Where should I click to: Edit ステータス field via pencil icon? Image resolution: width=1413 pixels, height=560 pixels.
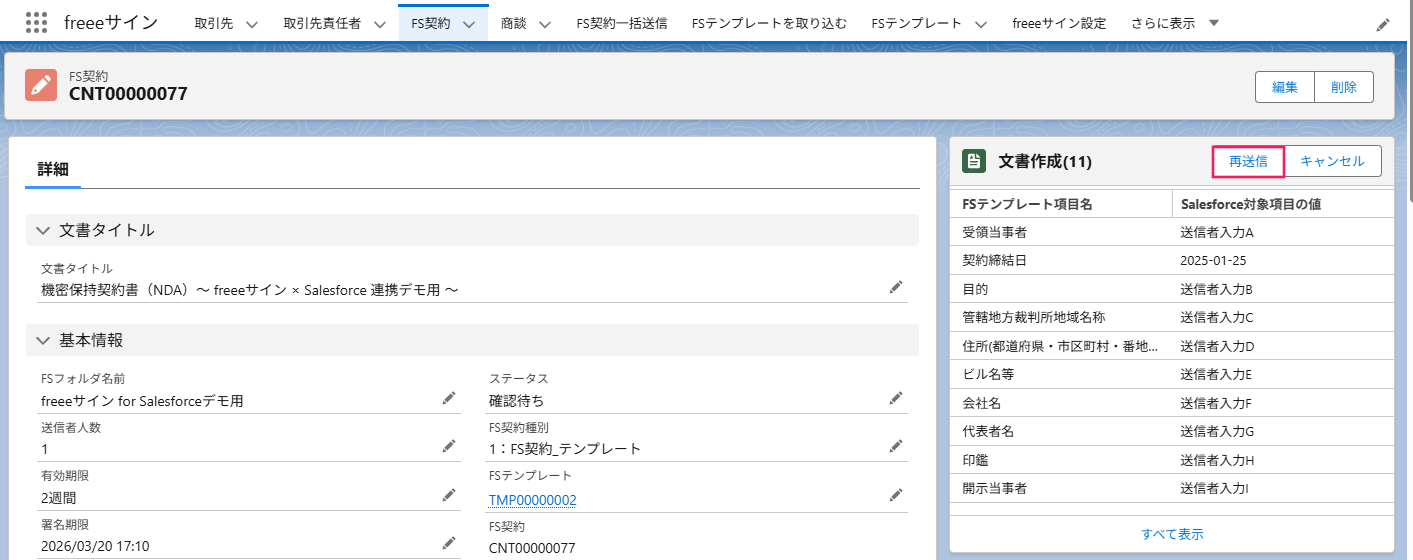tap(896, 399)
